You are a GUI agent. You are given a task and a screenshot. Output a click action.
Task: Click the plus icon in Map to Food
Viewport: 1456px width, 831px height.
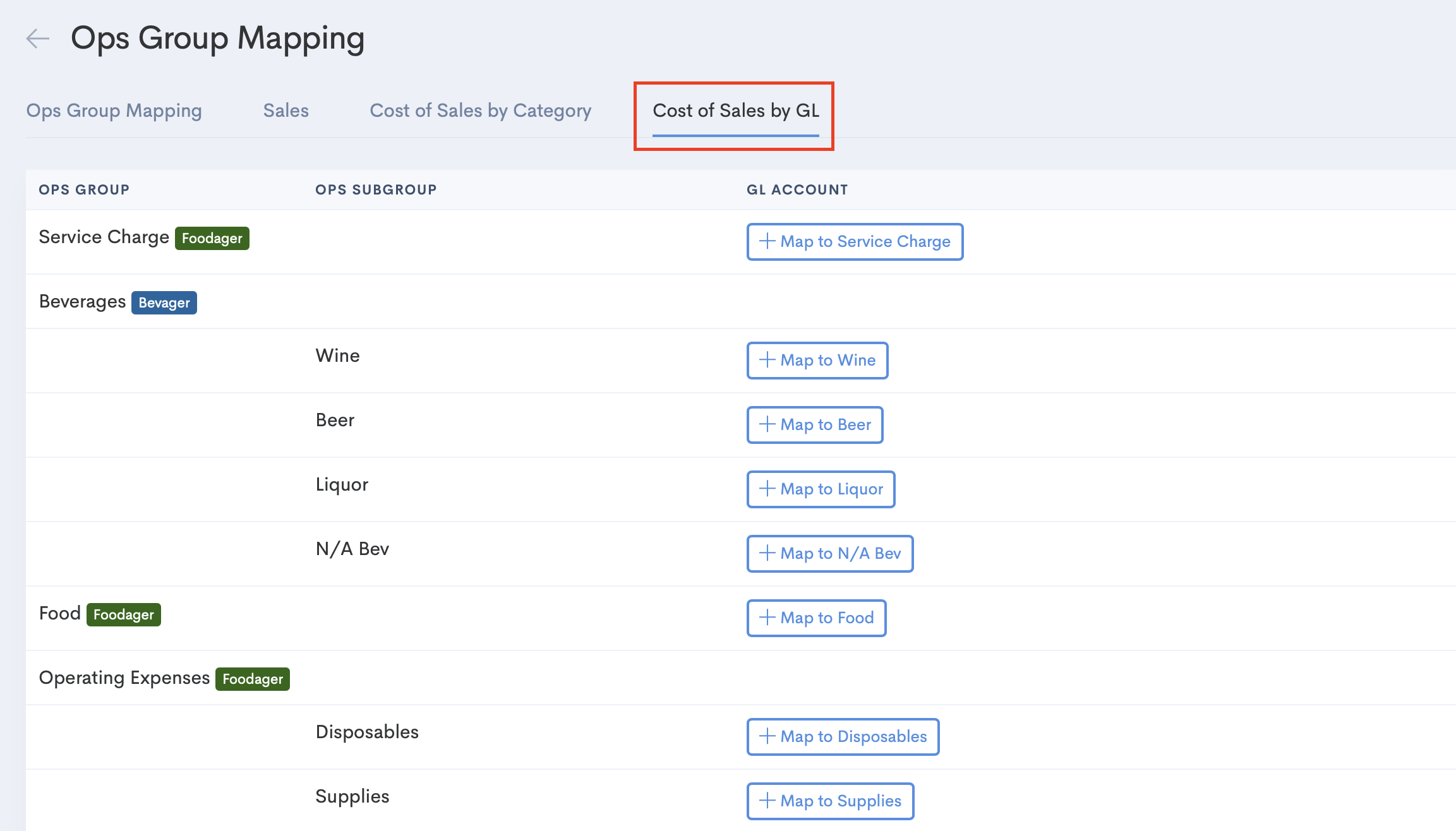tap(767, 617)
